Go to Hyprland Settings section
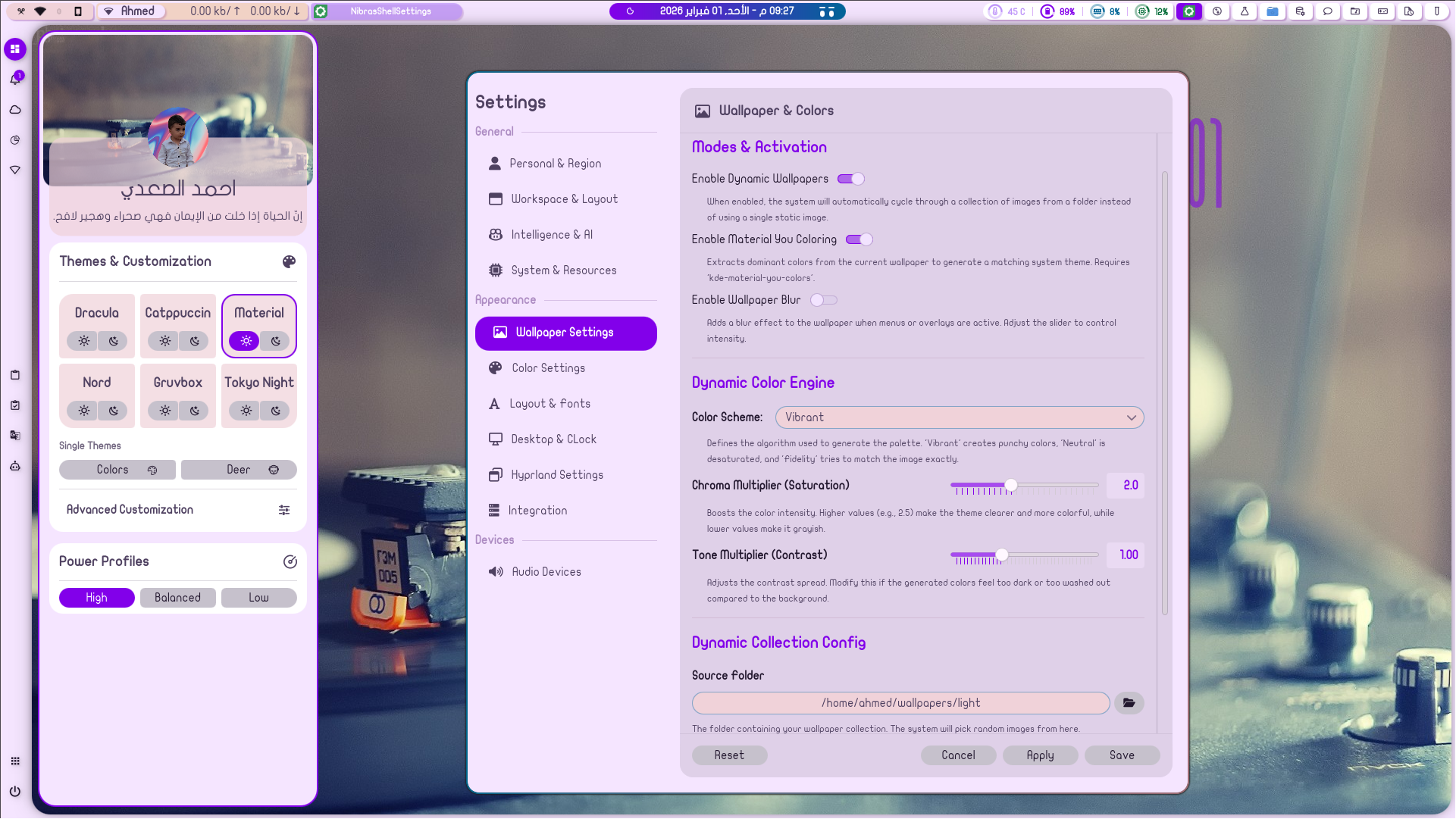1456x819 pixels. coord(557,475)
